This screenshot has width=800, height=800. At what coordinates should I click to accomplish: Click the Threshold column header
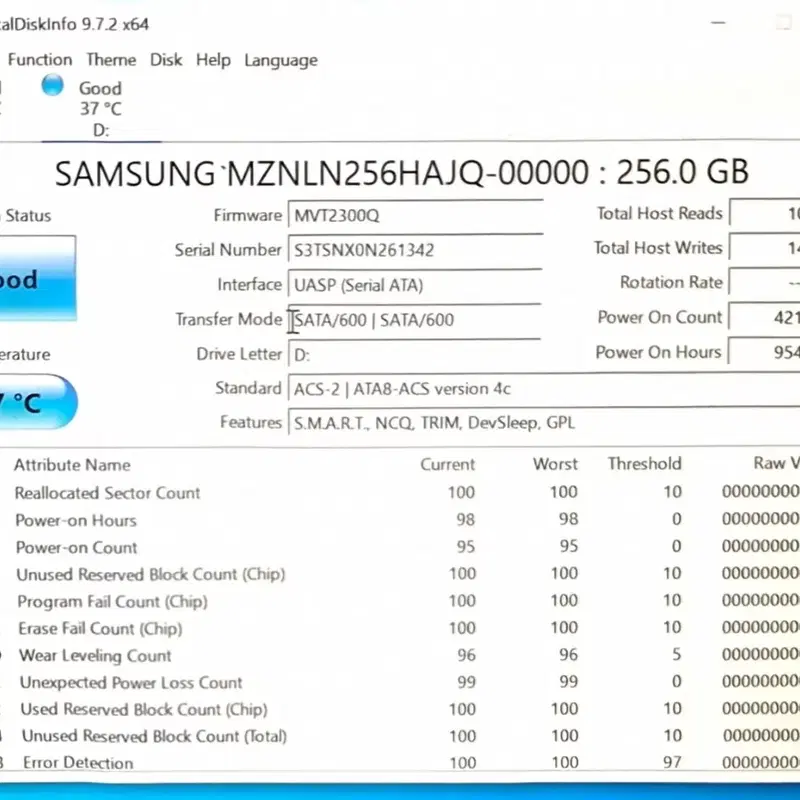(x=644, y=463)
